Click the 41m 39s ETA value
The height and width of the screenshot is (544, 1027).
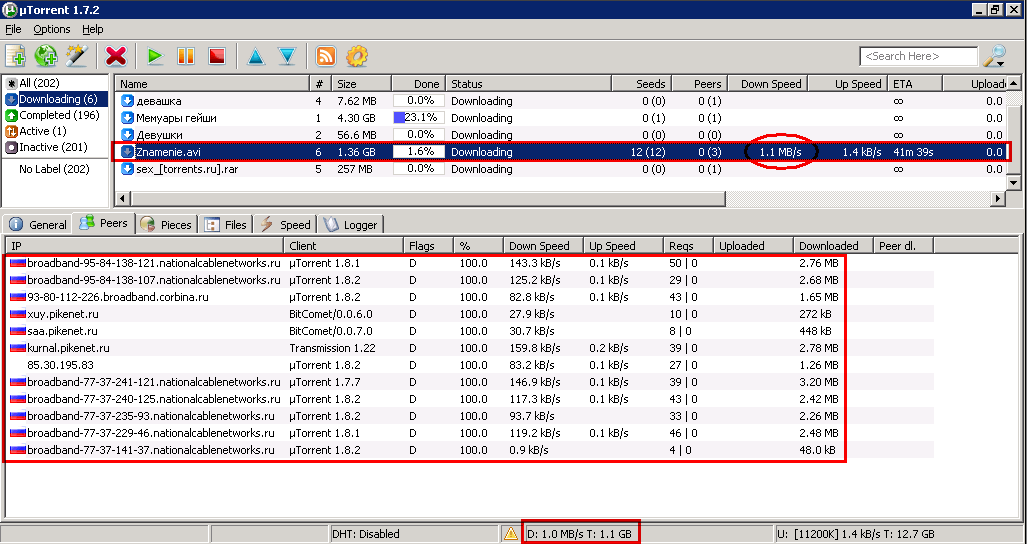point(913,152)
